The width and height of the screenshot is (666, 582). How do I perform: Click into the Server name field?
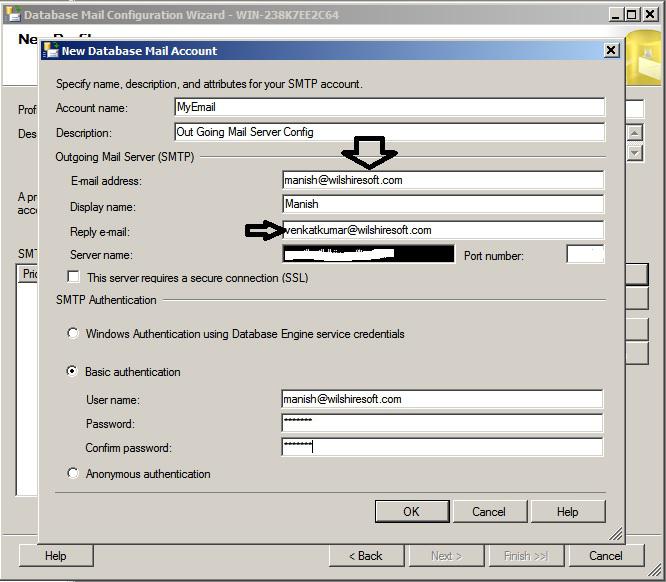[x=368, y=254]
